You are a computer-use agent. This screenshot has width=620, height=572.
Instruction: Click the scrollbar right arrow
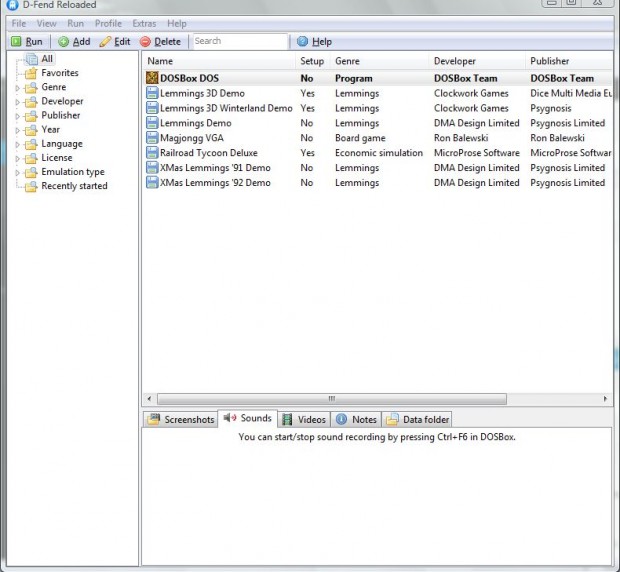pos(605,398)
